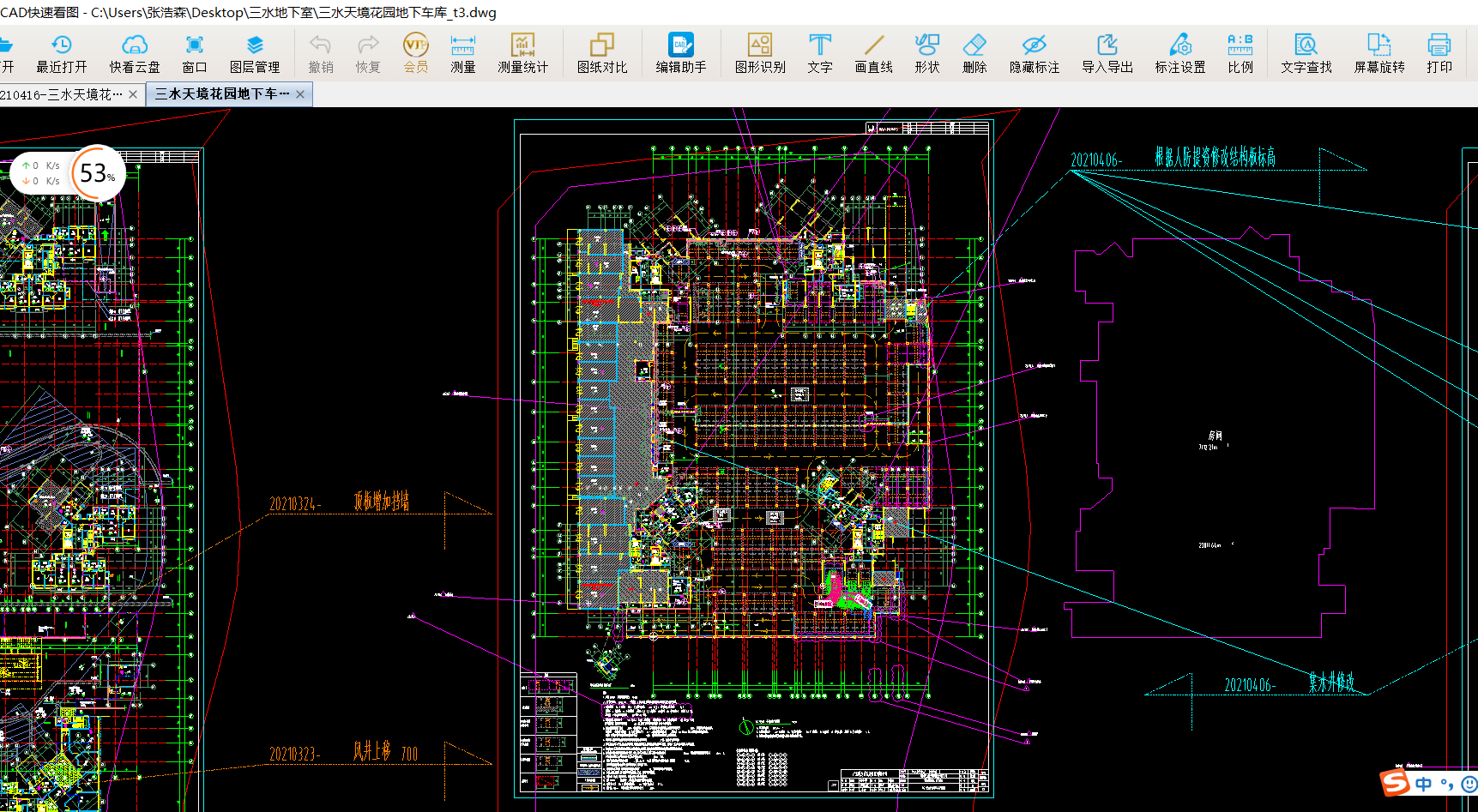Screen dimensions: 1478x812
Task: Select the 窗口 window zoom tool
Action: [x=195, y=54]
